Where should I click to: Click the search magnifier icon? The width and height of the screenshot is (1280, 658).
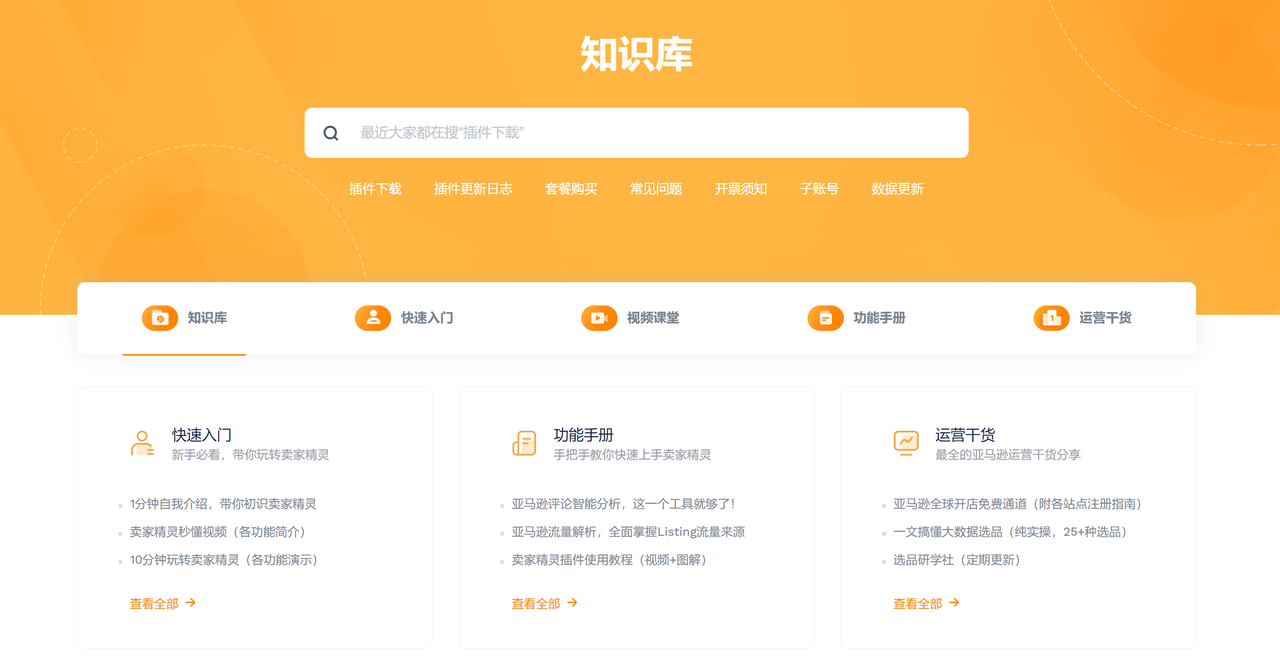tap(331, 133)
